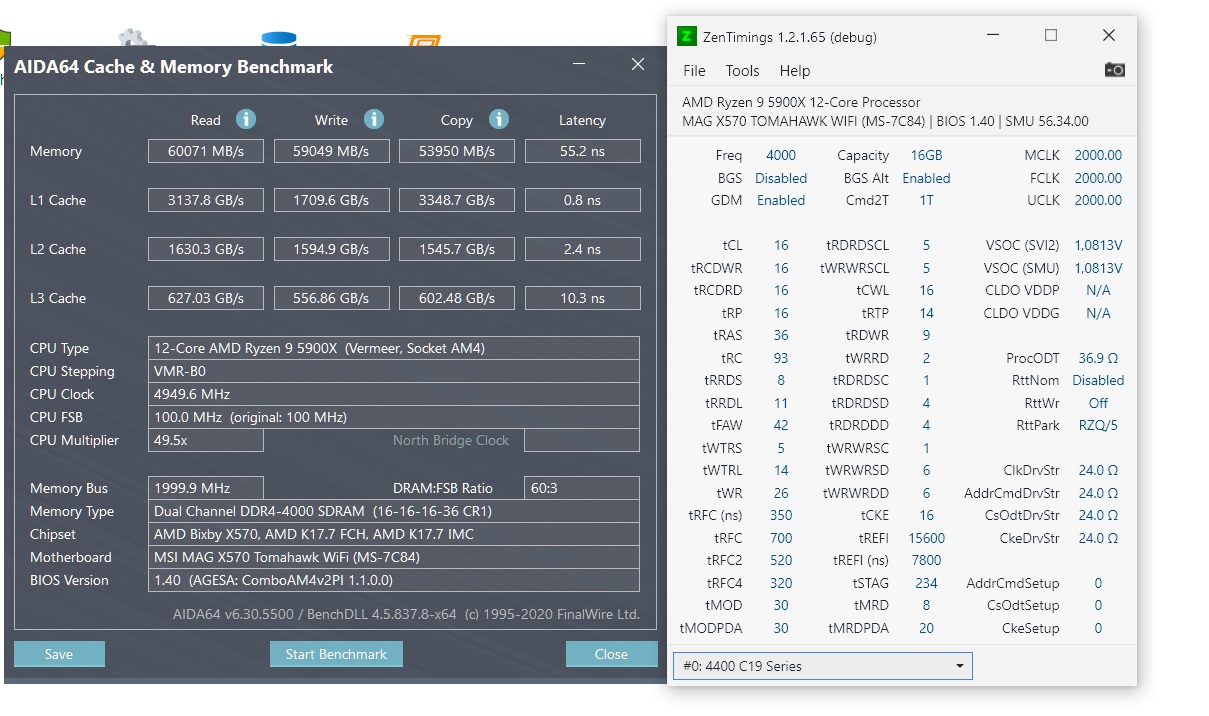Viewport: 1209px width, 716px height.
Task: Minimize the AIDA64 benchmark window
Action: click(579, 65)
